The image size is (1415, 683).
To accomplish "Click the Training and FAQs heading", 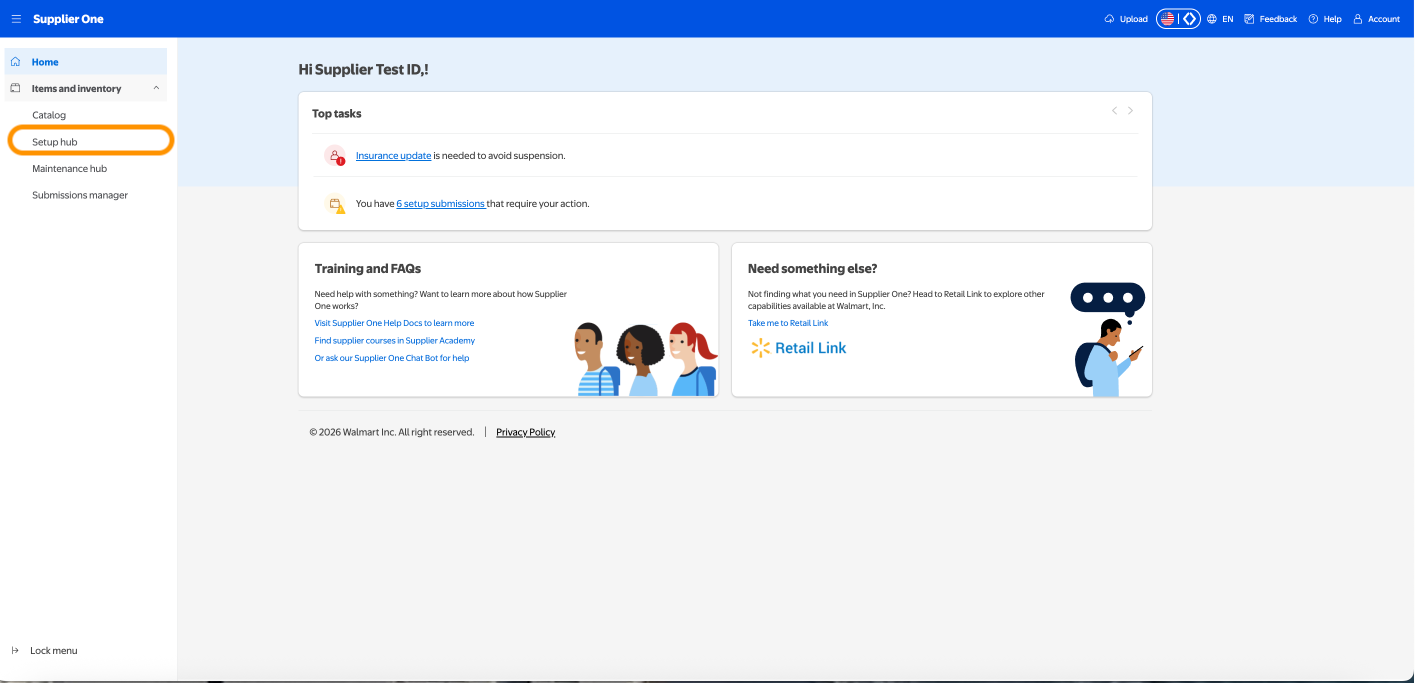I will coord(368,269).
